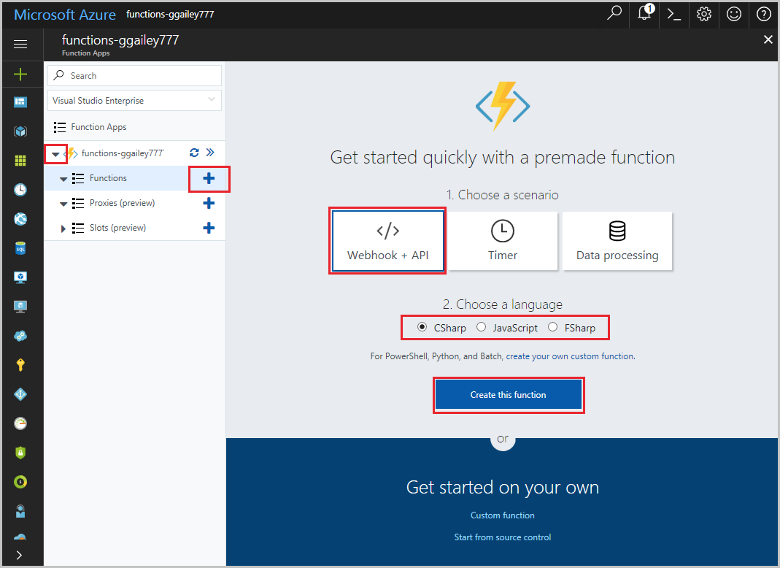Open the Custom function link
This screenshot has width=780, height=568.
pos(502,515)
